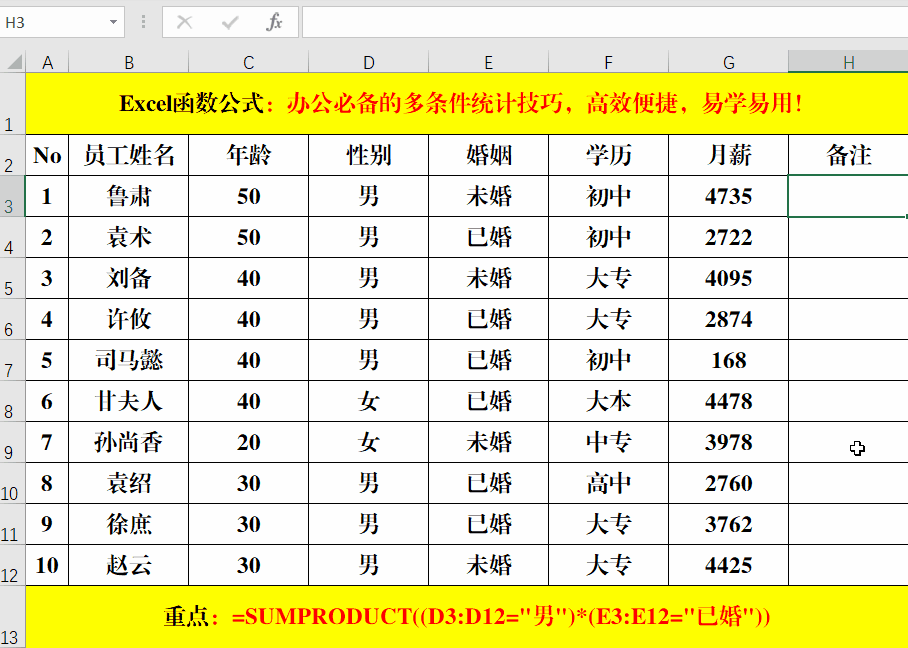Select the name cell '刘备'
The image size is (908, 648).
pyautogui.click(x=129, y=279)
